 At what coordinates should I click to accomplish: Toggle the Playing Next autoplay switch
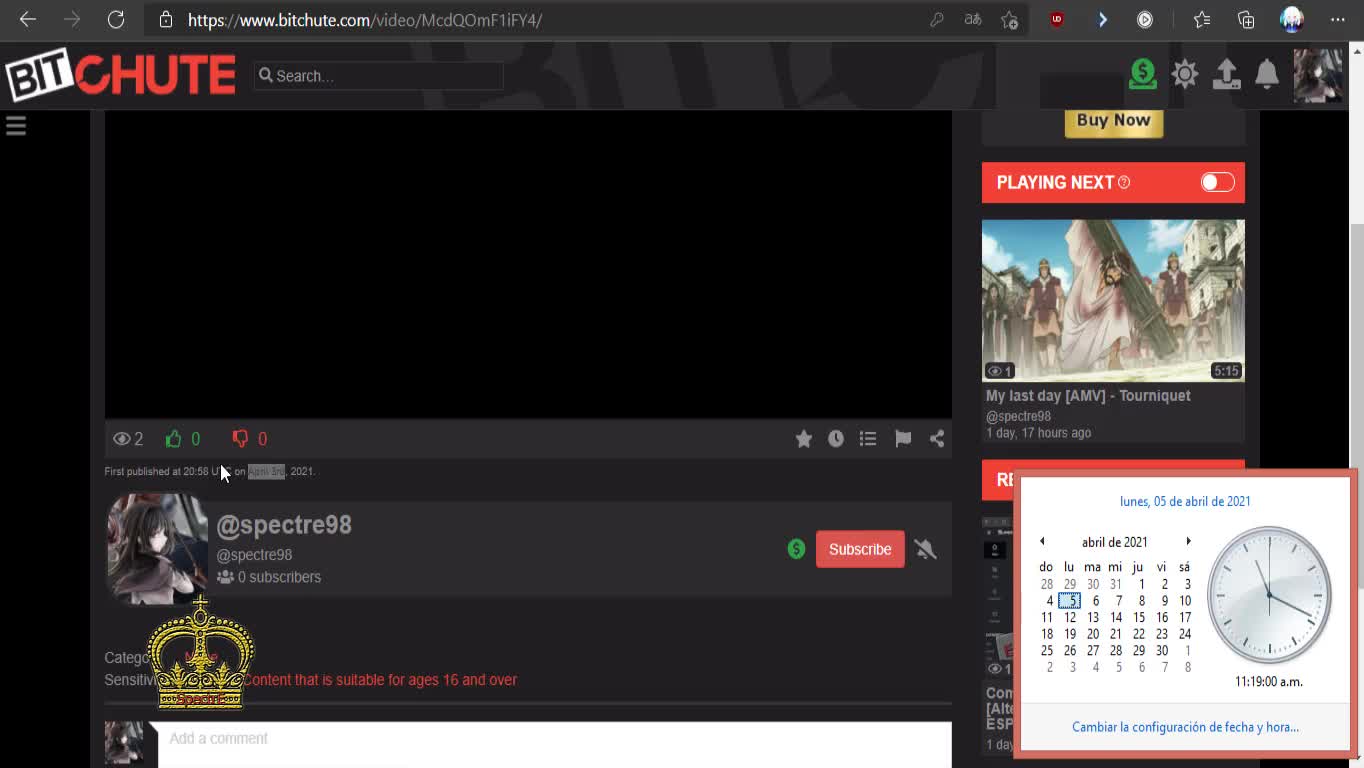[1217, 182]
